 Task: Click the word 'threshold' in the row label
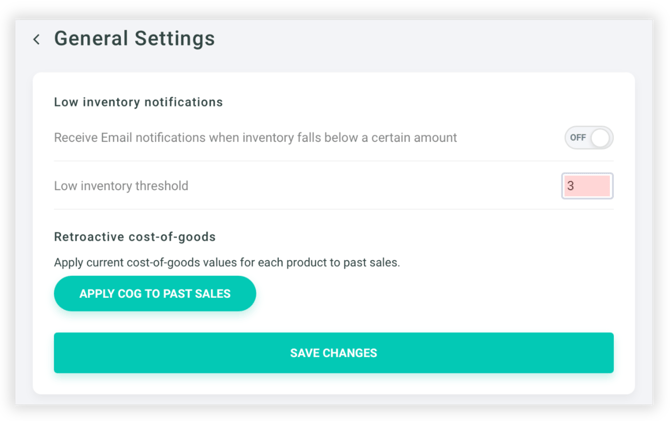161,186
